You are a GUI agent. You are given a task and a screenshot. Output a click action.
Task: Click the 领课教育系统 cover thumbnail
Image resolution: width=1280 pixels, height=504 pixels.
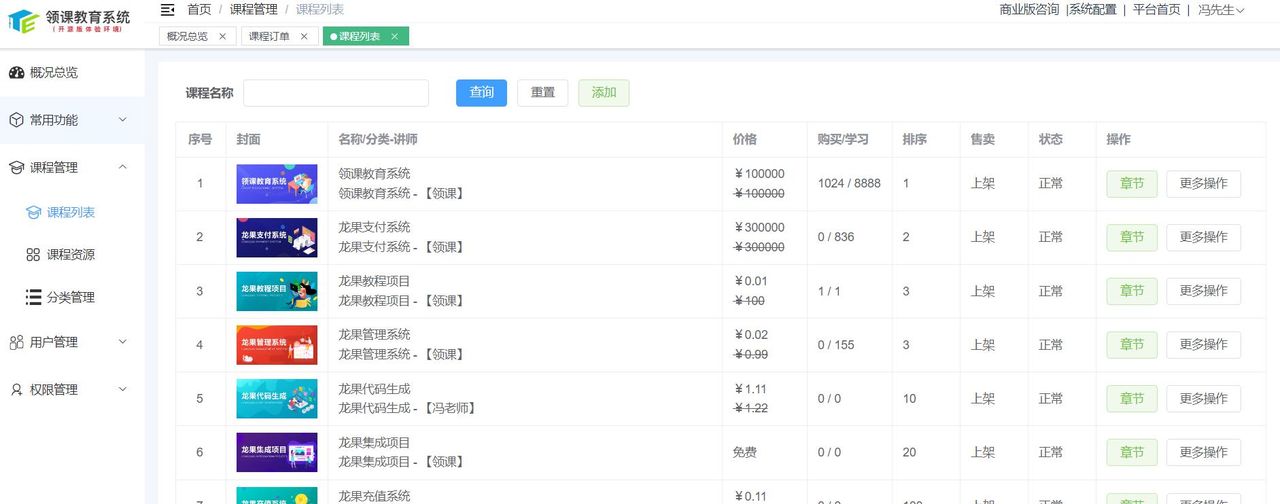click(277, 184)
